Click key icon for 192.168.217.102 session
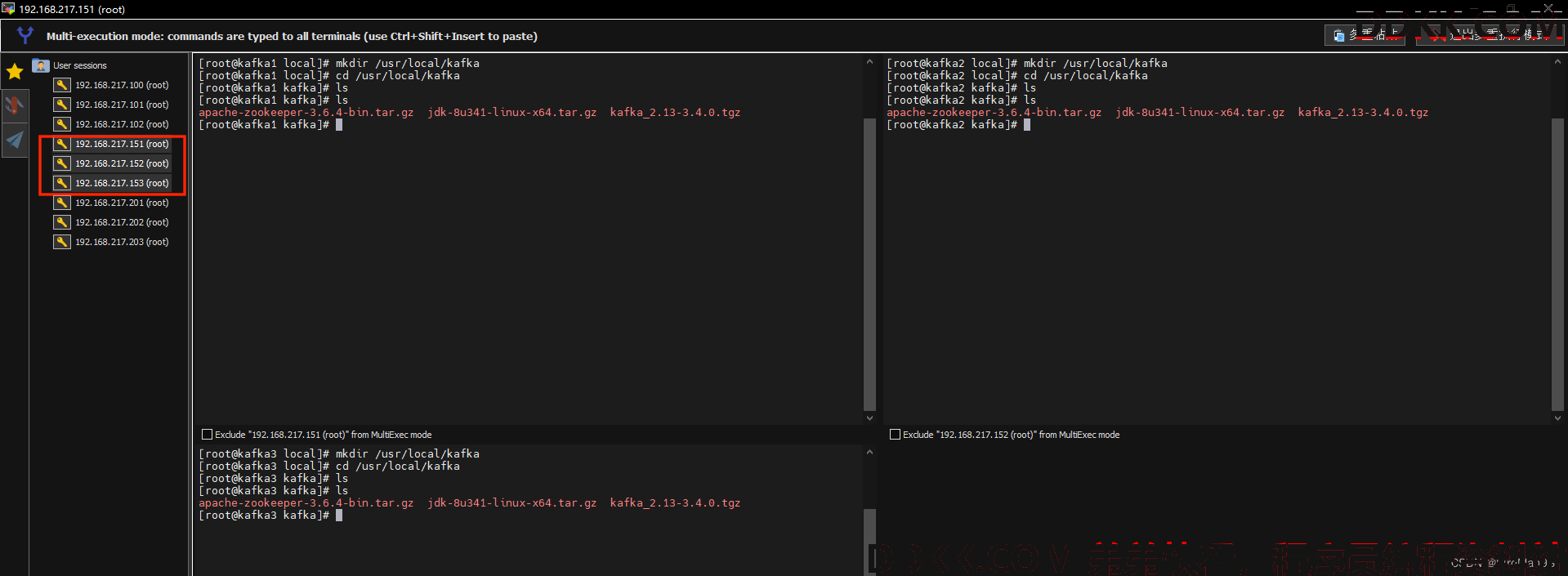Viewport: 1568px width, 576px height. coord(62,124)
